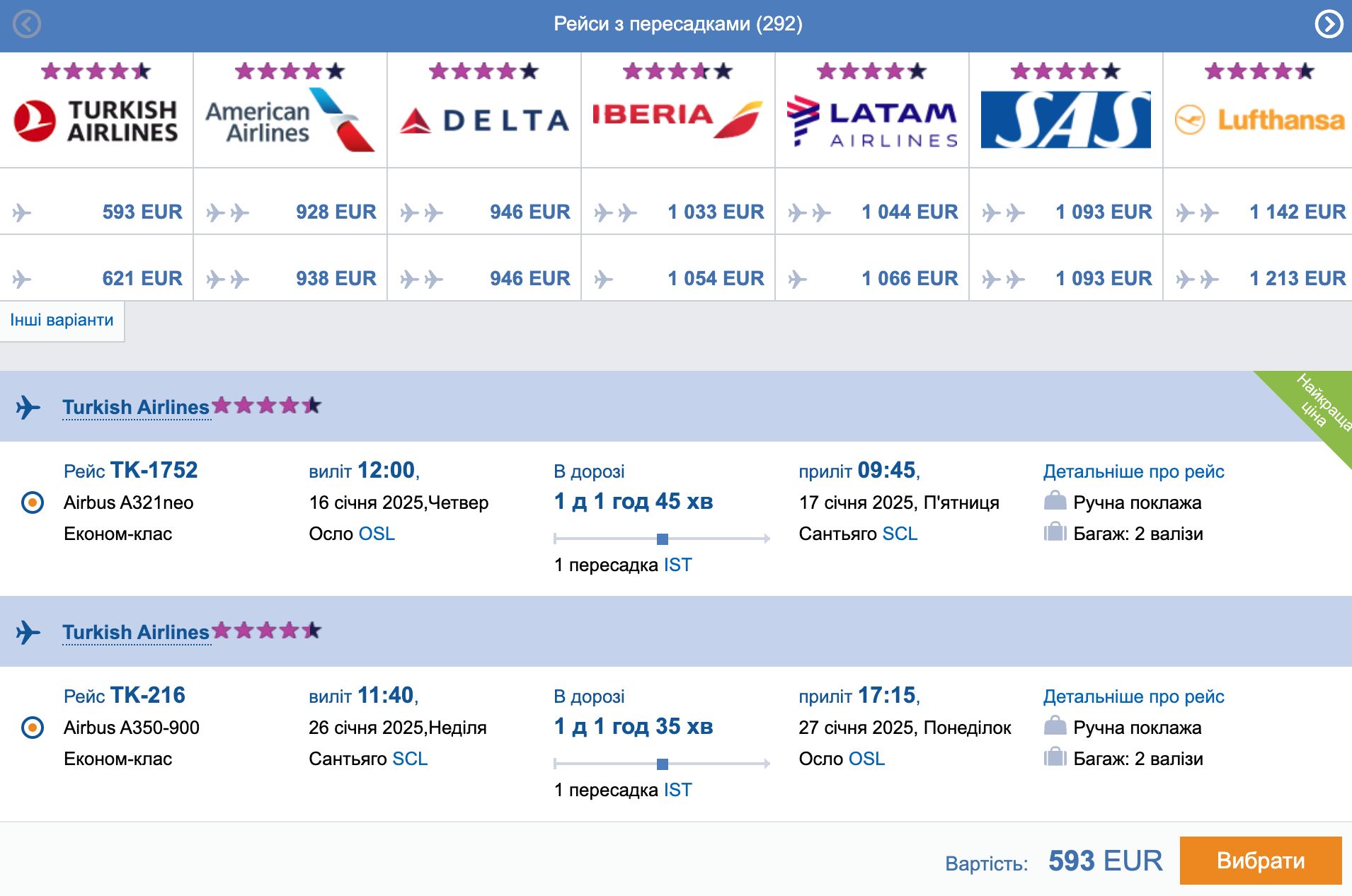Screen dimensions: 1352x896
Task: Pick the Iberia airline logo
Action: pos(678,119)
